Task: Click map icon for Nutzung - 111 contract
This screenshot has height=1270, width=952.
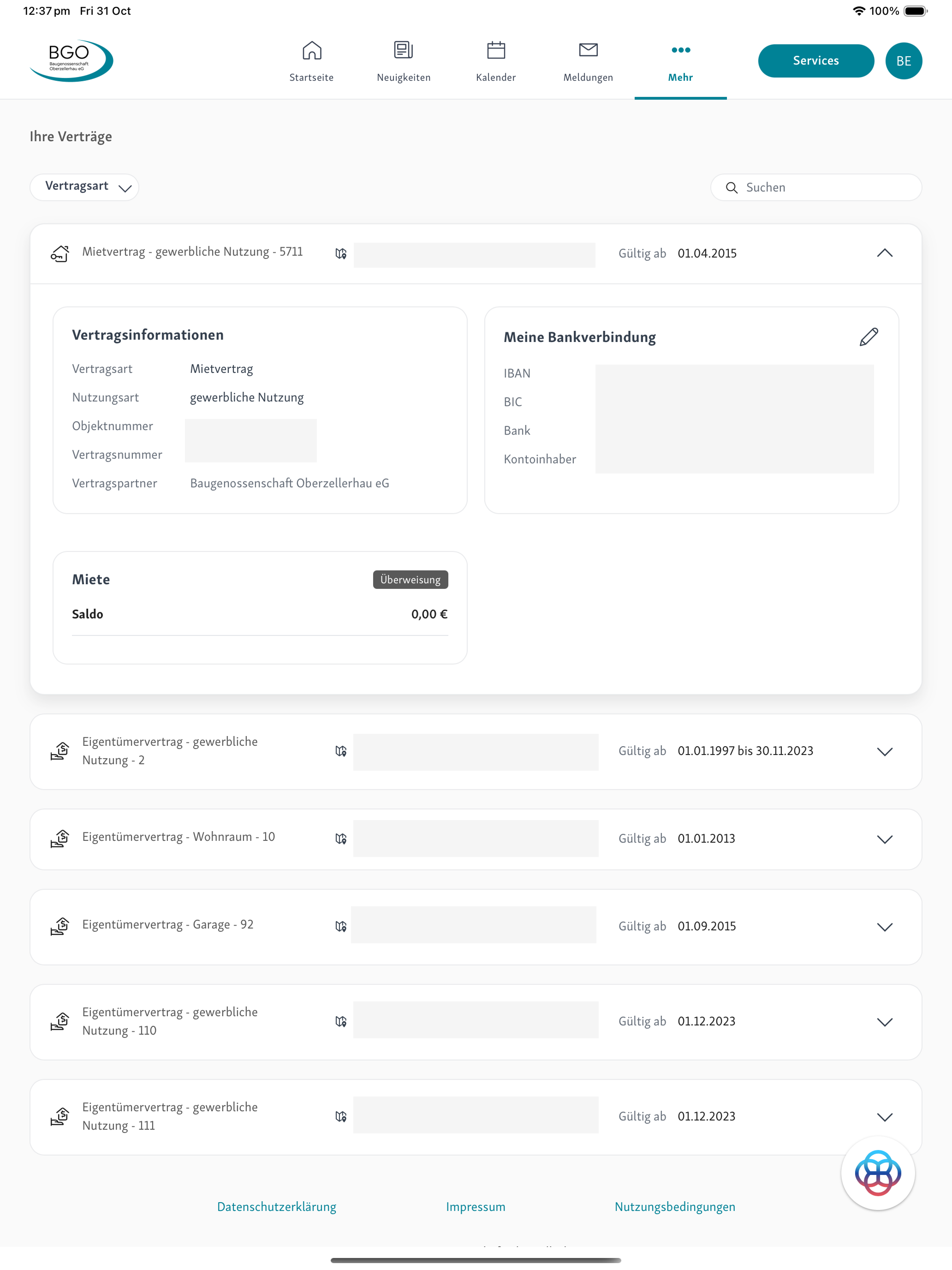Action: (x=341, y=1116)
